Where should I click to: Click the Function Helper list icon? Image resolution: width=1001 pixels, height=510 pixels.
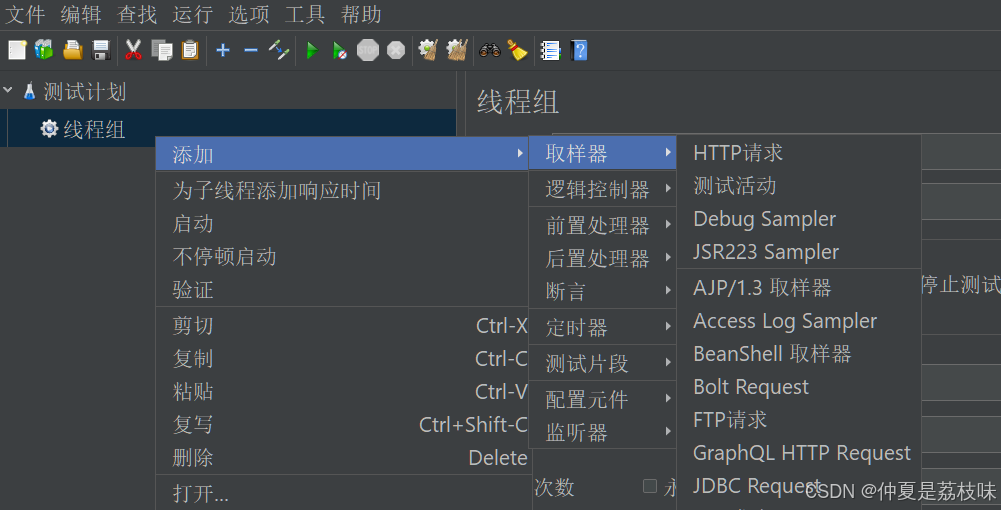point(550,50)
